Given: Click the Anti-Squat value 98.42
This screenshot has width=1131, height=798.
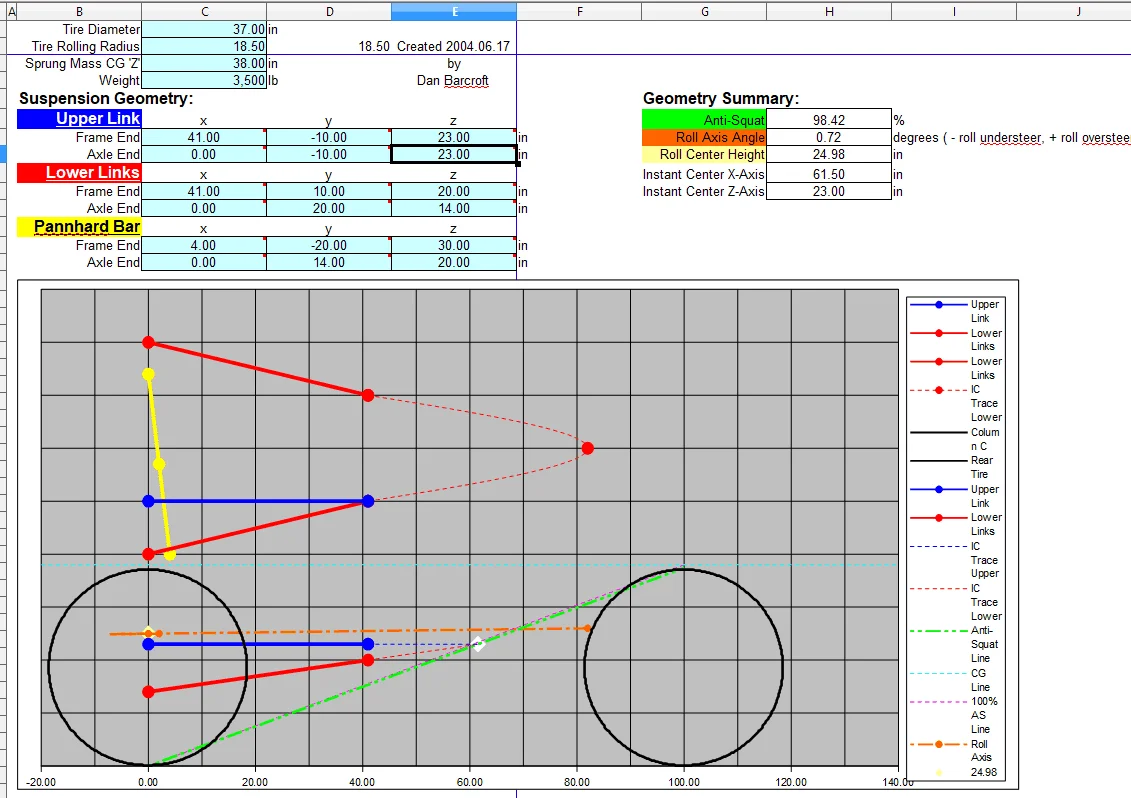Looking at the screenshot, I should coord(828,120).
